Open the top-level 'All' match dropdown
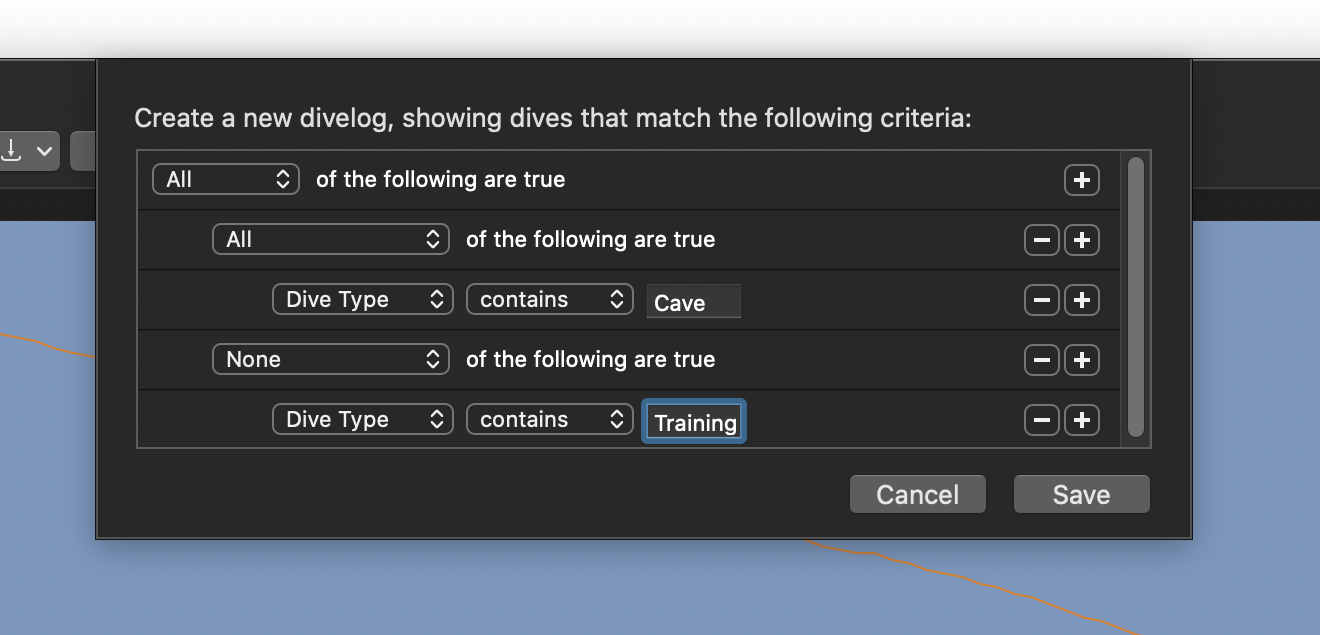Screen dimensions: 1320x635 (x=226, y=180)
